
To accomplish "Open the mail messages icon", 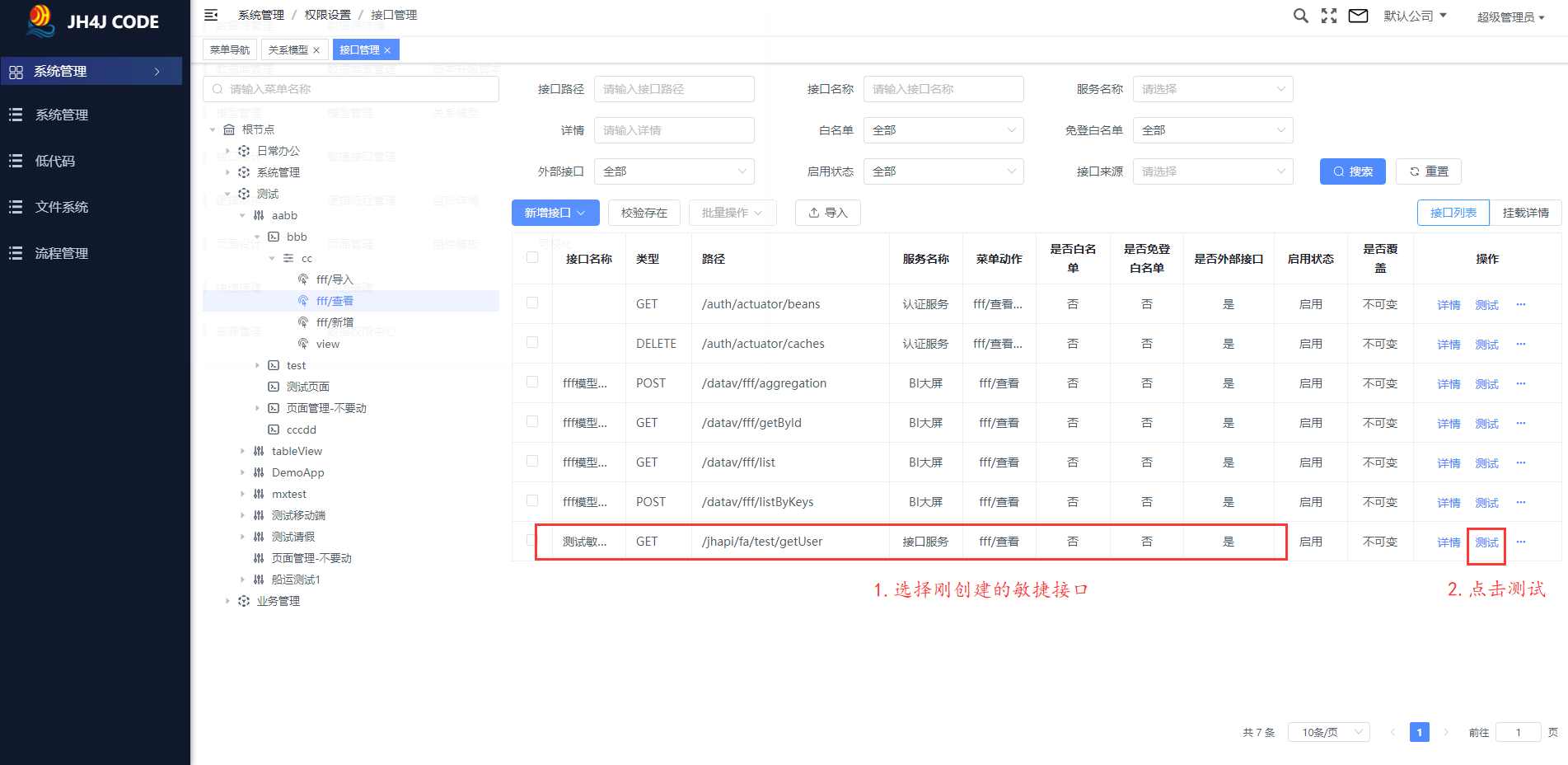I will (1358, 16).
